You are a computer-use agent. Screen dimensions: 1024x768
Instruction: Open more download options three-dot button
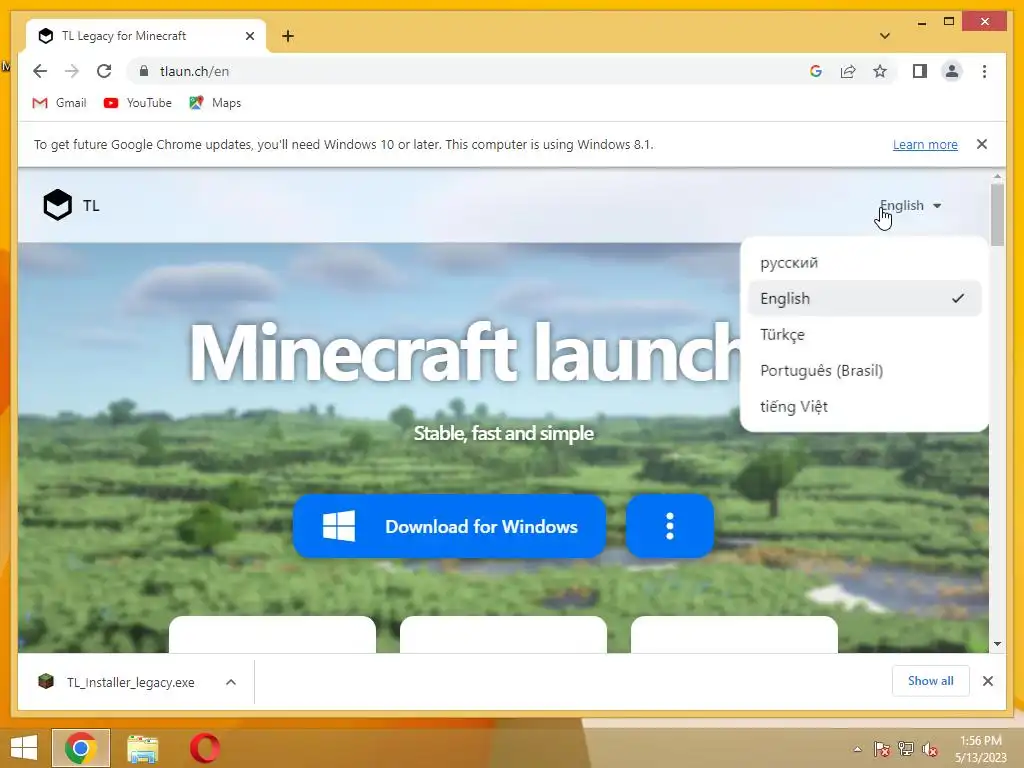[669, 526]
